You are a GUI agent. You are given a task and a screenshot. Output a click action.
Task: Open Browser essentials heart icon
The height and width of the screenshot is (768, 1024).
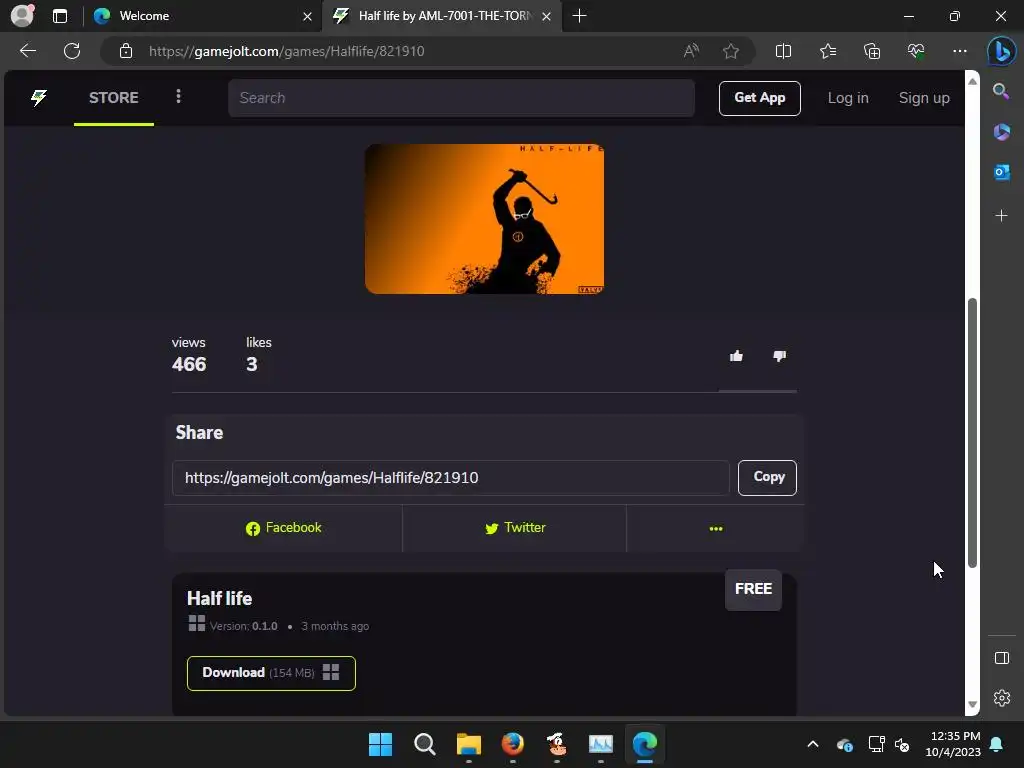[916, 51]
